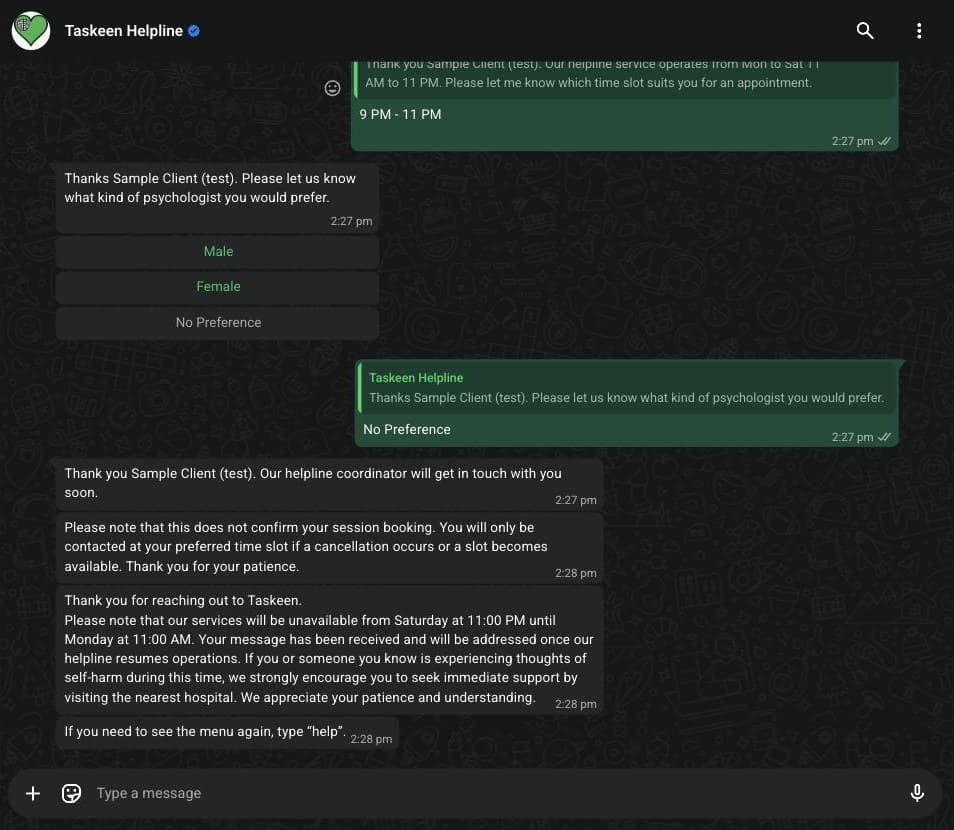Click the blue verified badge
The image size is (954, 830).
(x=194, y=30)
